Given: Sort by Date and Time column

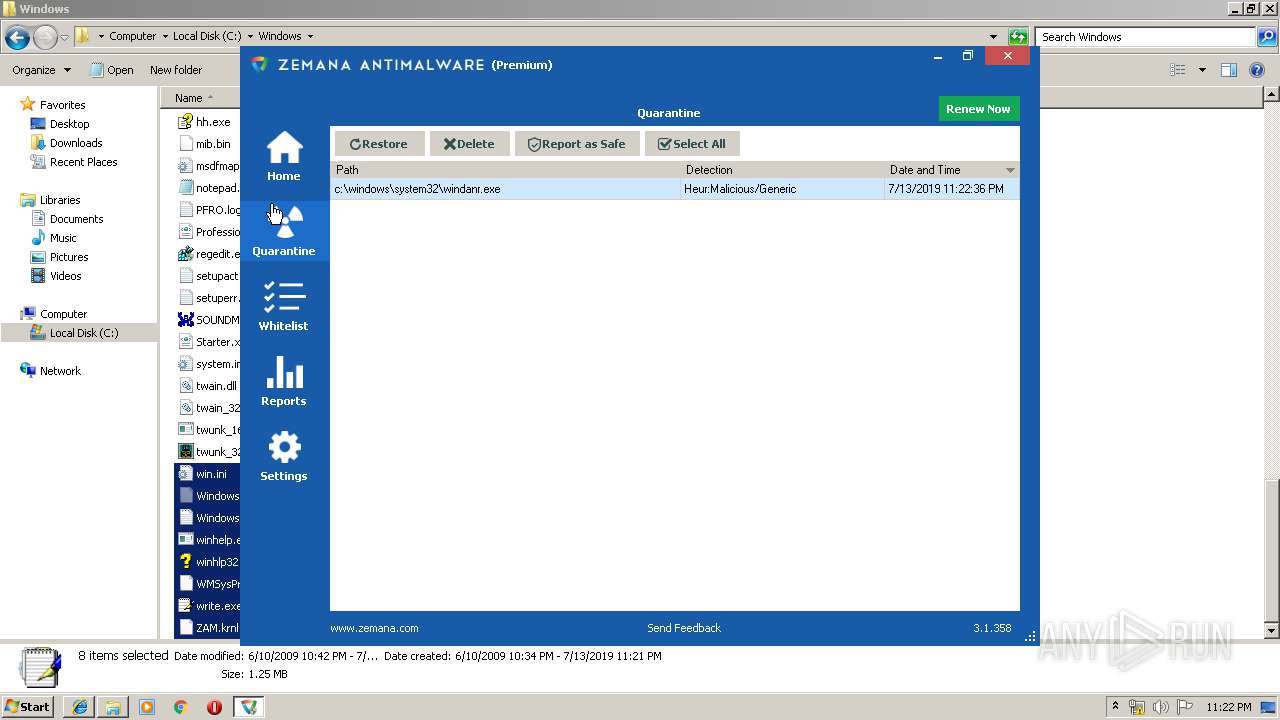Looking at the screenshot, I should (951, 170).
